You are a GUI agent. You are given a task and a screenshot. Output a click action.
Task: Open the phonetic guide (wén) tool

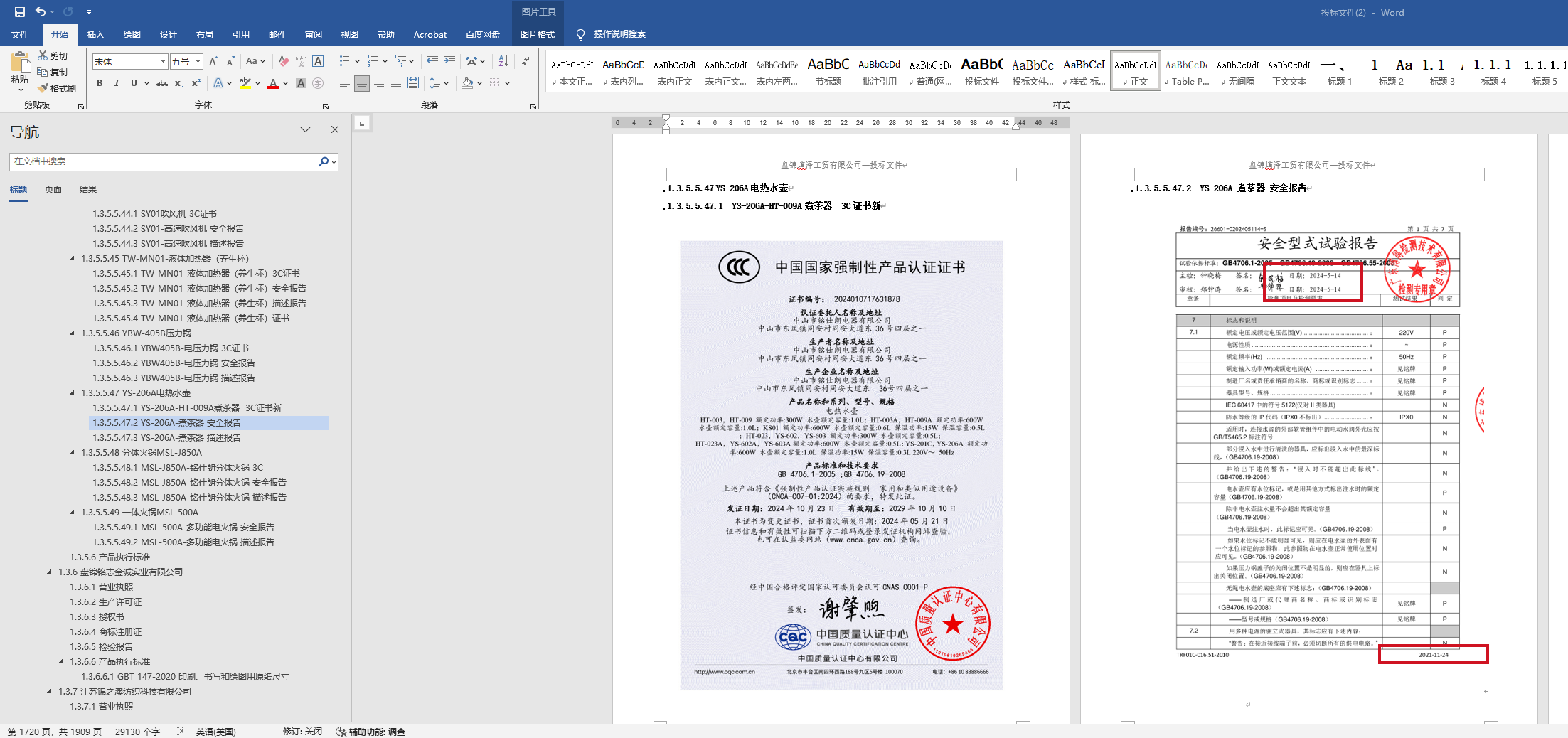(x=301, y=62)
